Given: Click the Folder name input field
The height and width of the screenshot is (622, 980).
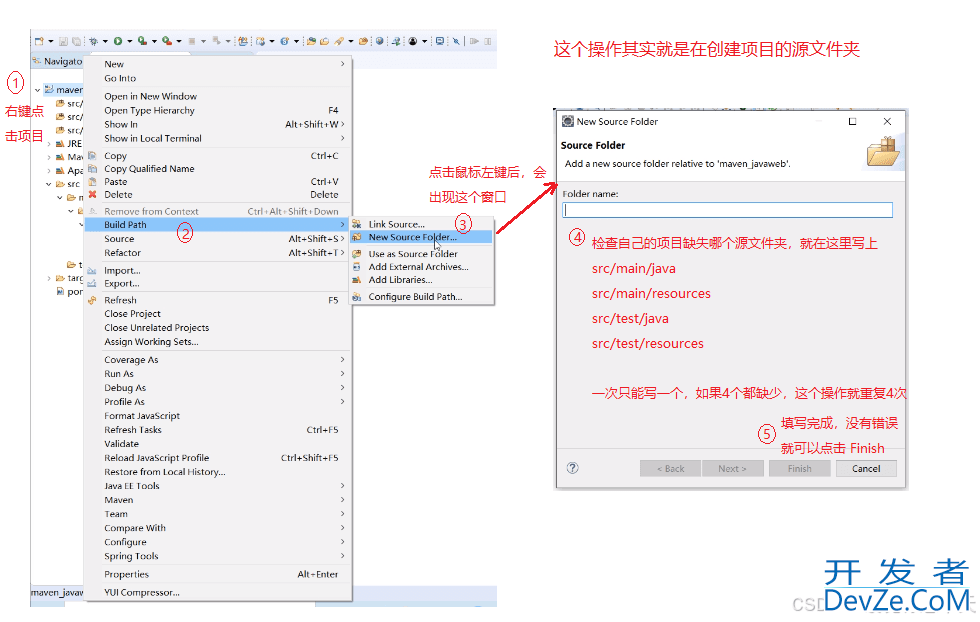Looking at the screenshot, I should [x=728, y=210].
